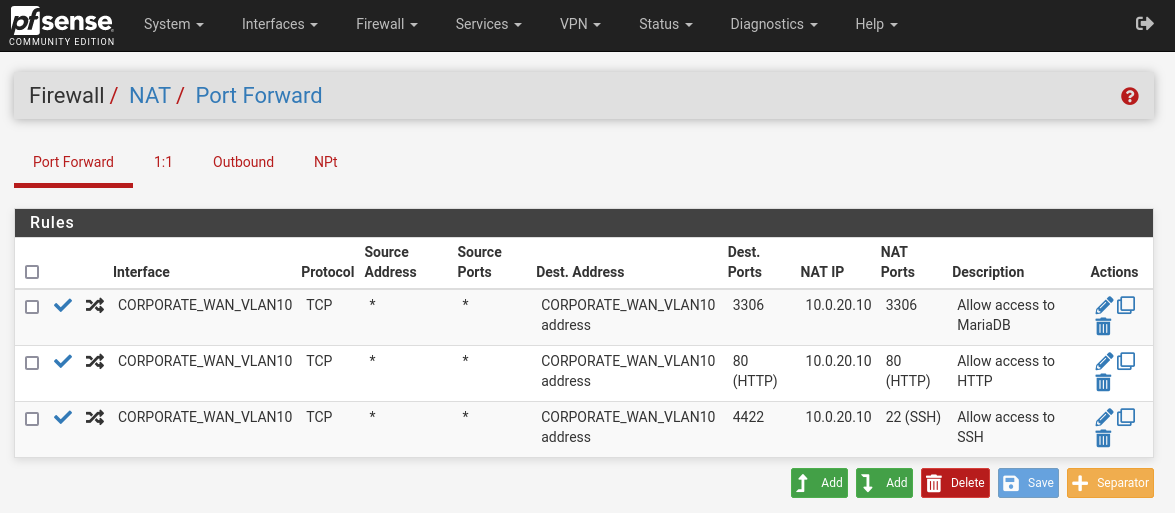Go to the 1:1 NAT tab

click(163, 162)
